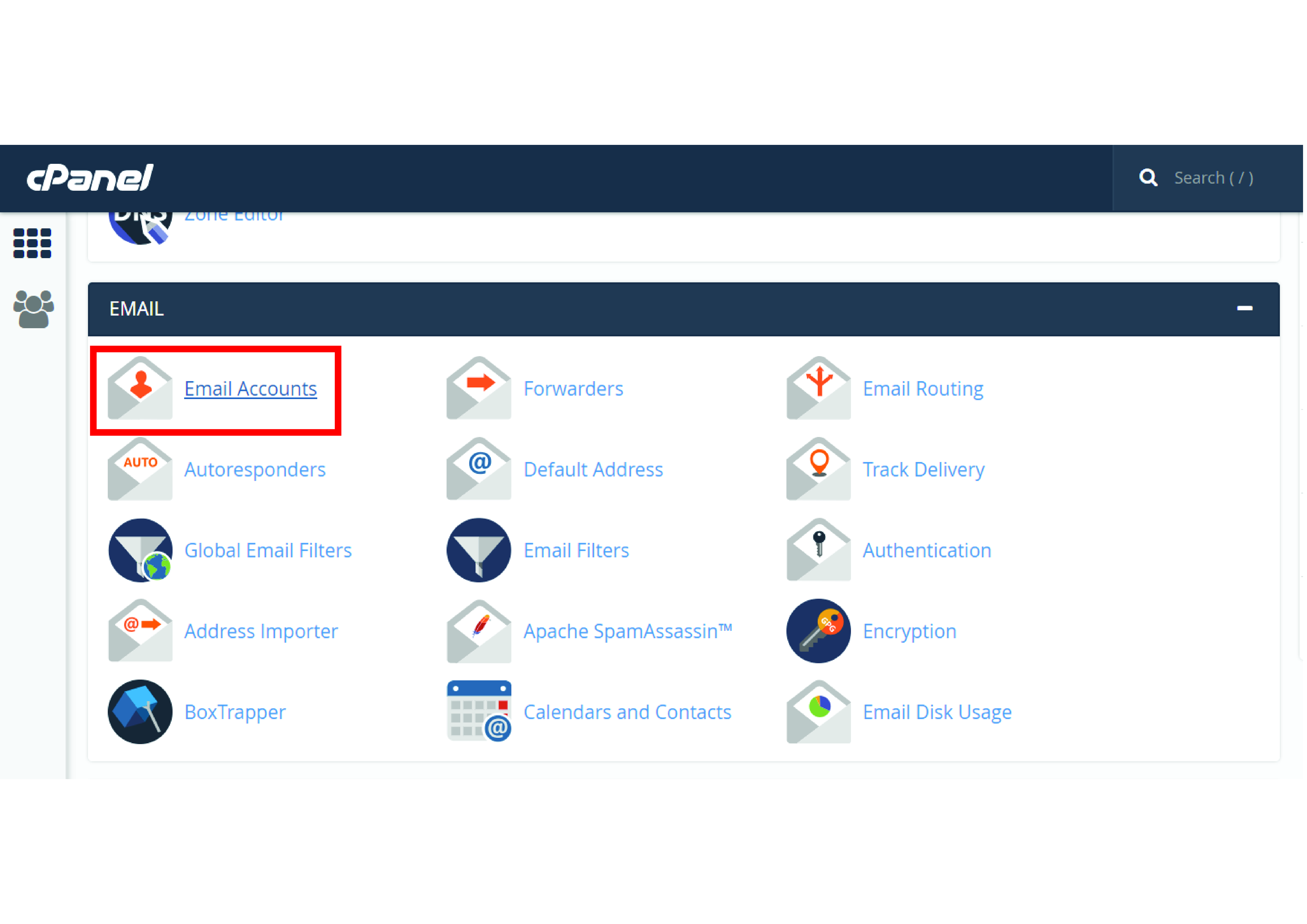The height and width of the screenshot is (924, 1307).
Task: Open the Autoresponders link
Action: tap(256, 470)
